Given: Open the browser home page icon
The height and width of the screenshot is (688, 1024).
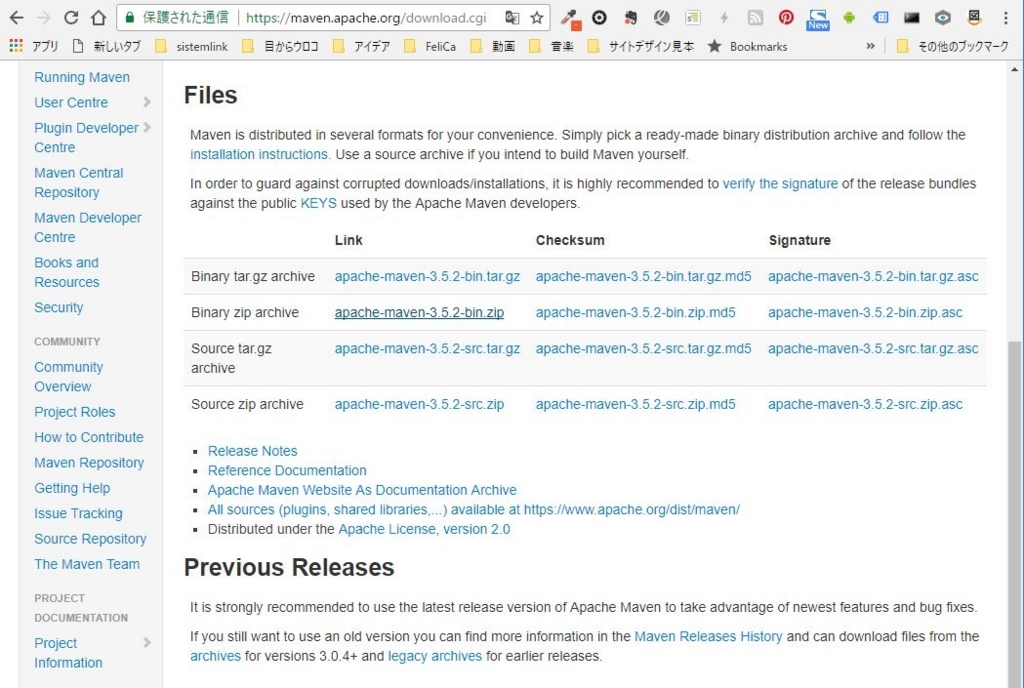Looking at the screenshot, I should coord(99,18).
